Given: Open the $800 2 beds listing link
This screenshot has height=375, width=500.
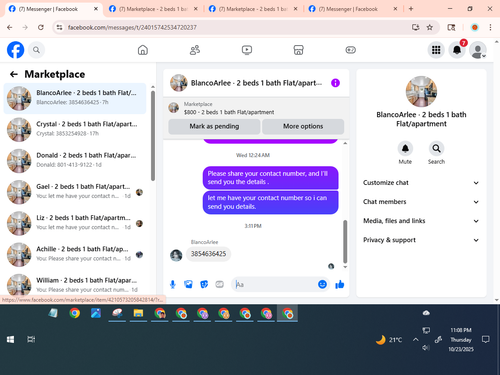Looking at the screenshot, I should pyautogui.click(x=229, y=112).
